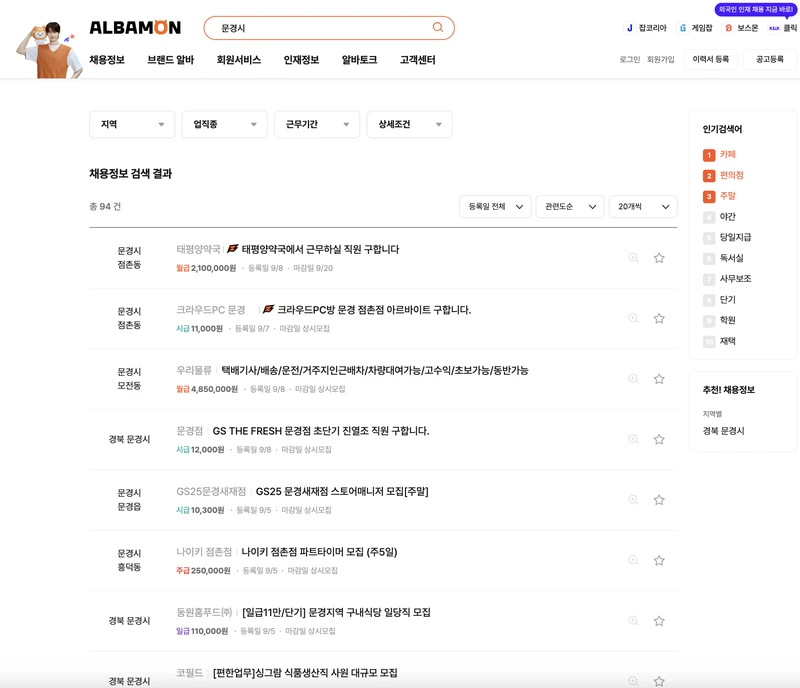Click the 보스몬 icon

coord(729,27)
